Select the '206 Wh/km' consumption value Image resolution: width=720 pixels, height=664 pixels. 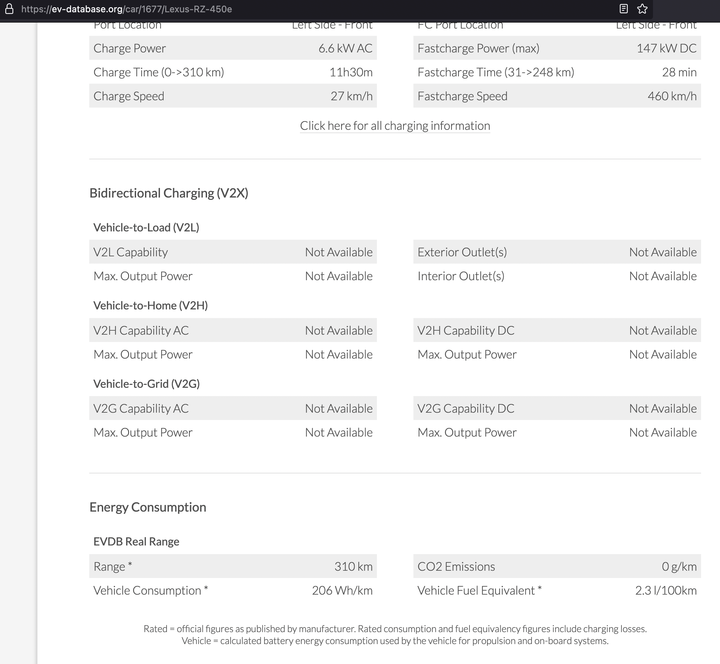point(342,591)
